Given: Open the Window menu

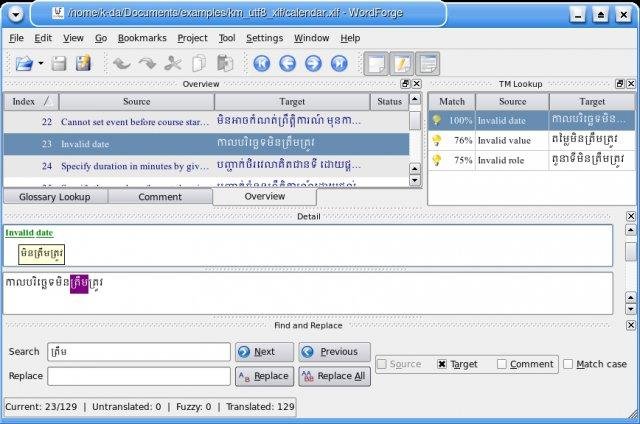Looking at the screenshot, I should pos(311,38).
